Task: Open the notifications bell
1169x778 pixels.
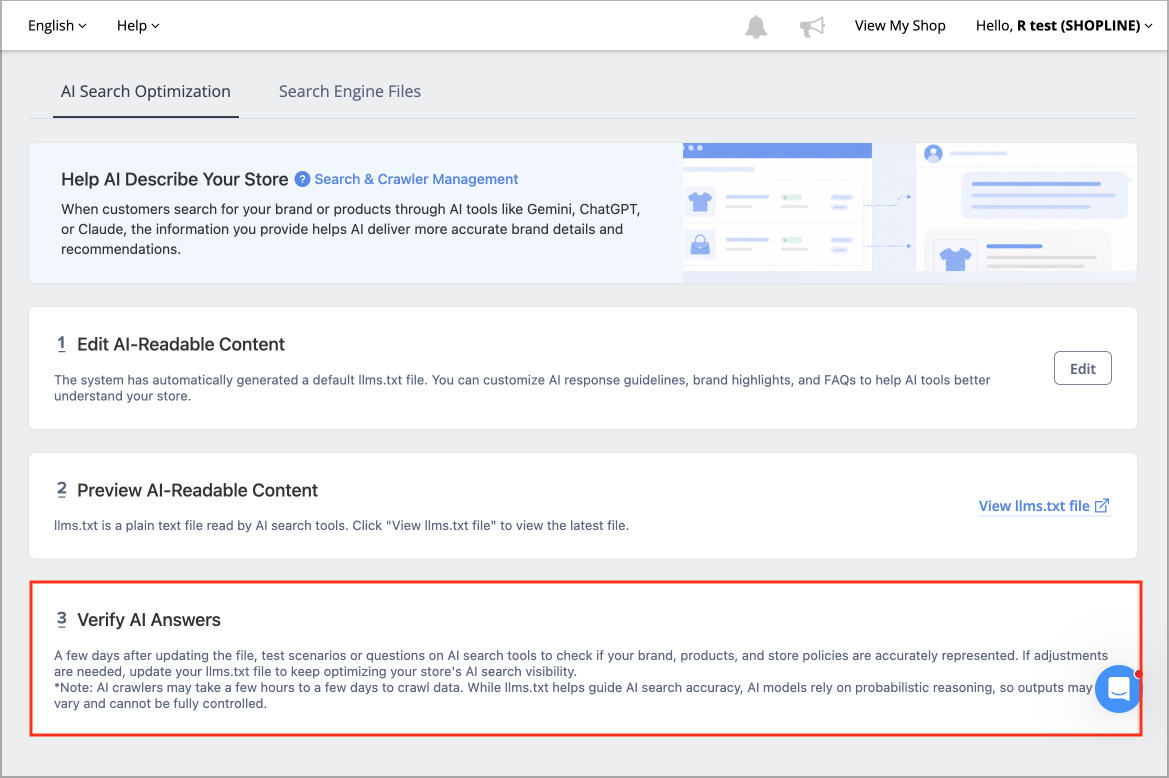Action: [x=755, y=26]
